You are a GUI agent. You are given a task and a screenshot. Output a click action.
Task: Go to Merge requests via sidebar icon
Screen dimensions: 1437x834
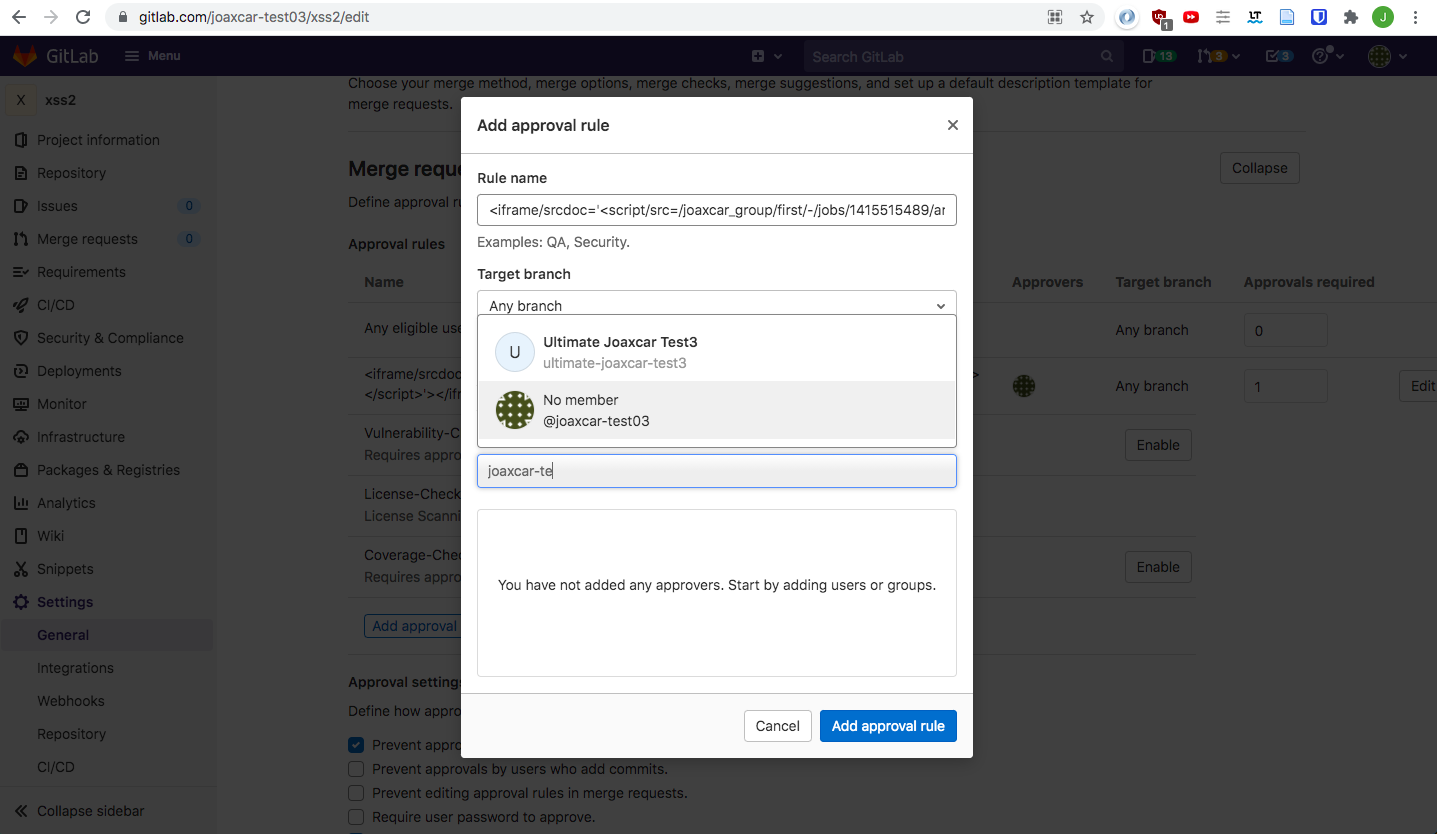click(20, 239)
